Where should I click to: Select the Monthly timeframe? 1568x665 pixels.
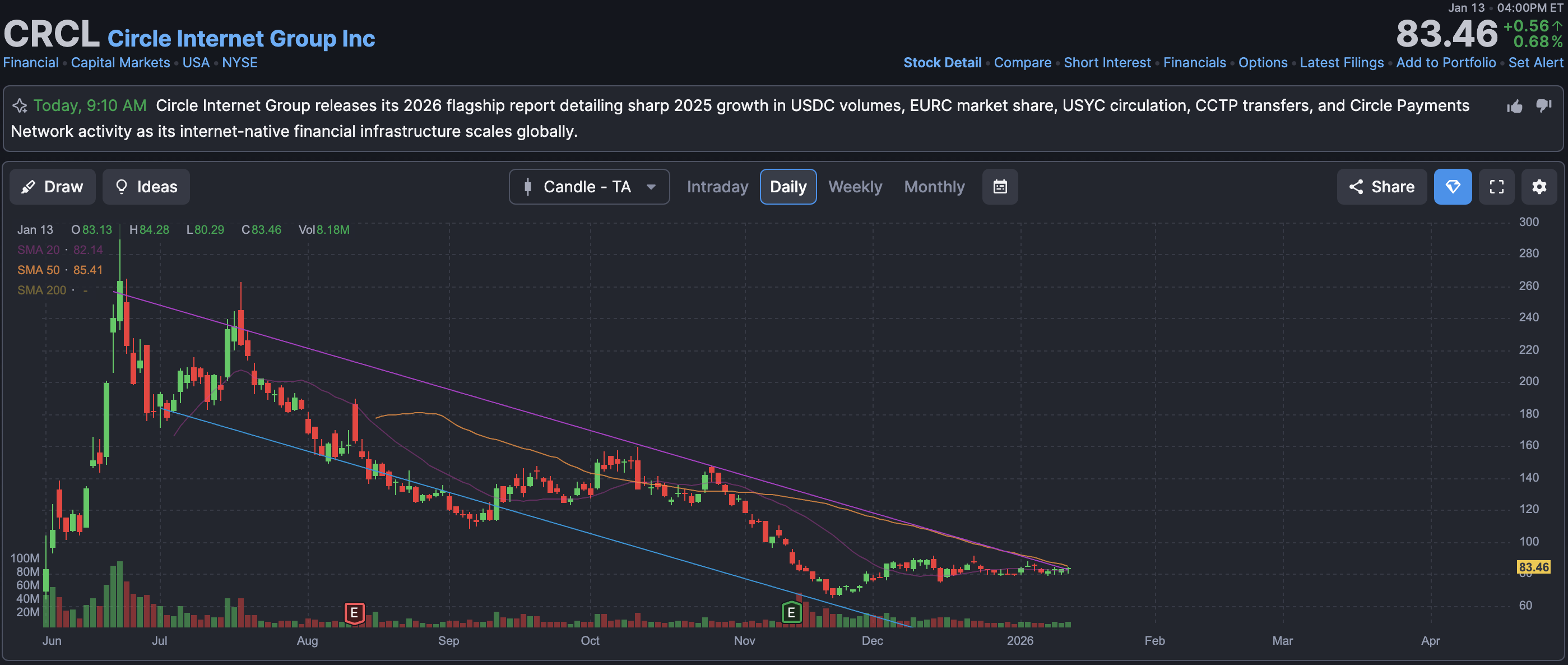(x=934, y=187)
